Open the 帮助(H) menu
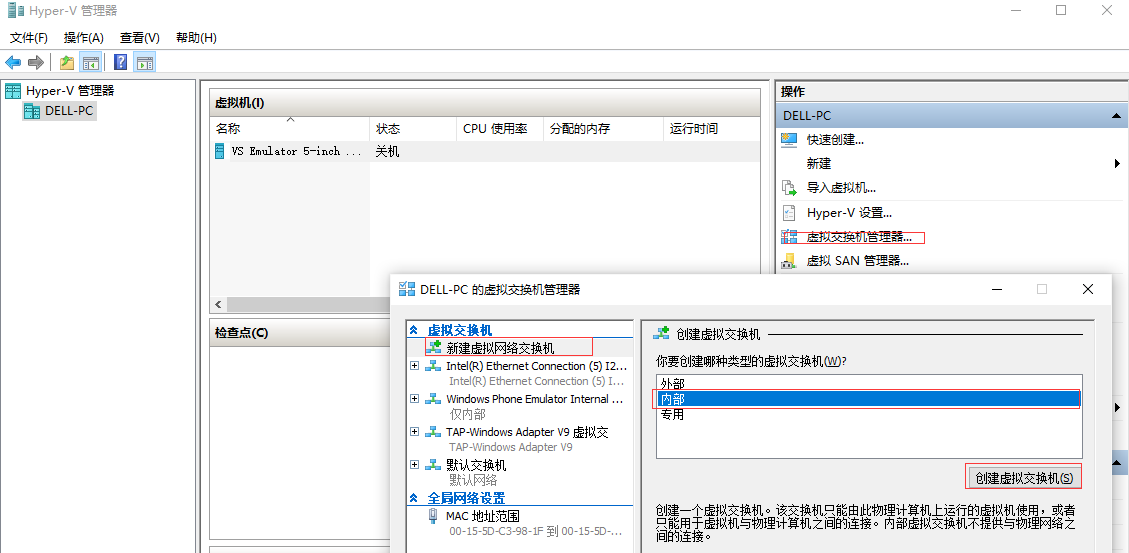1129x553 pixels. click(x=196, y=37)
